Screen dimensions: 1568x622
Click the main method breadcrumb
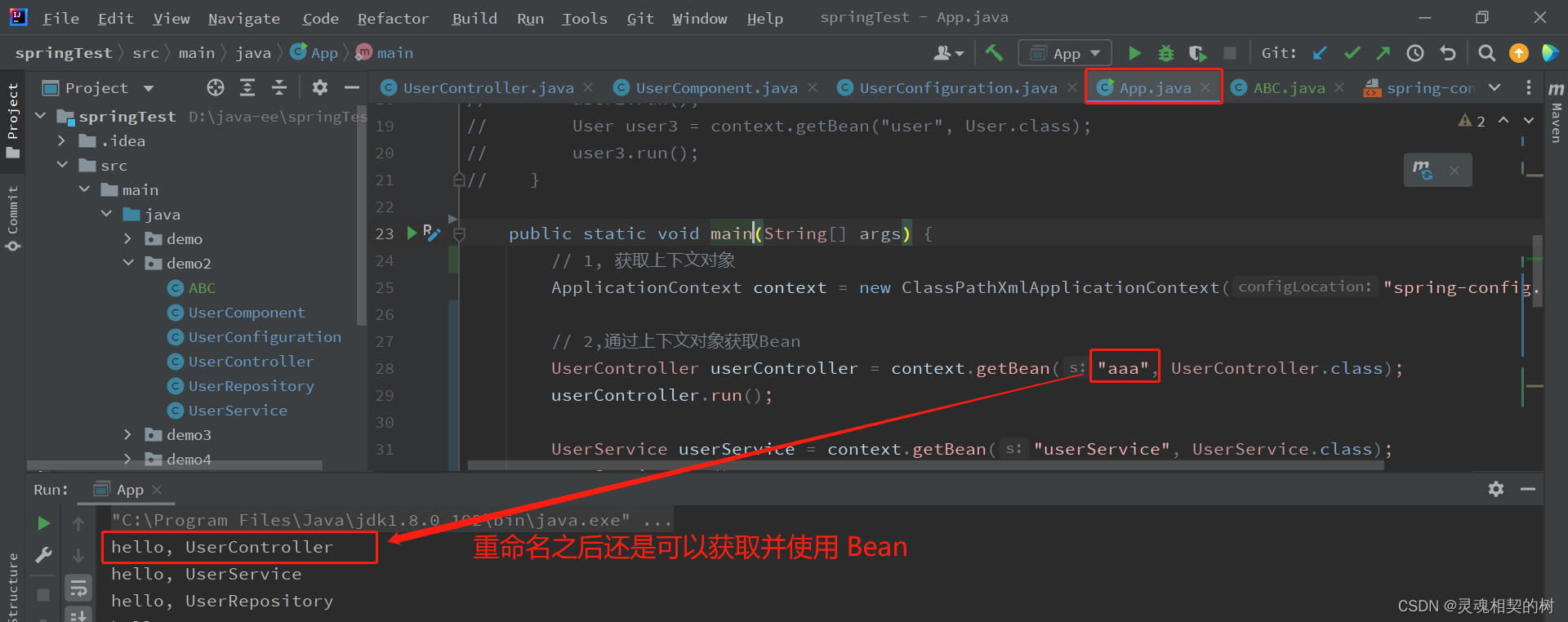click(x=385, y=53)
